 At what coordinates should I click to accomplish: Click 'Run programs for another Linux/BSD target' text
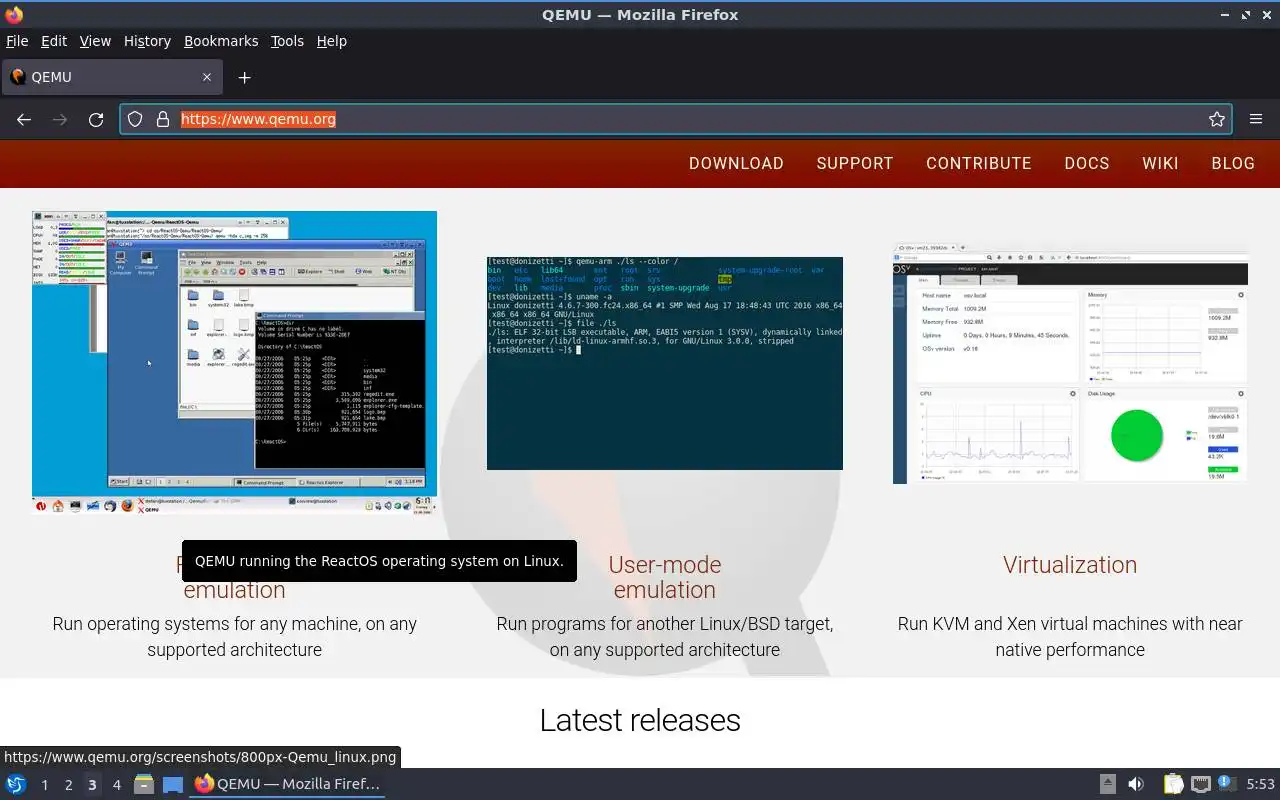click(665, 636)
